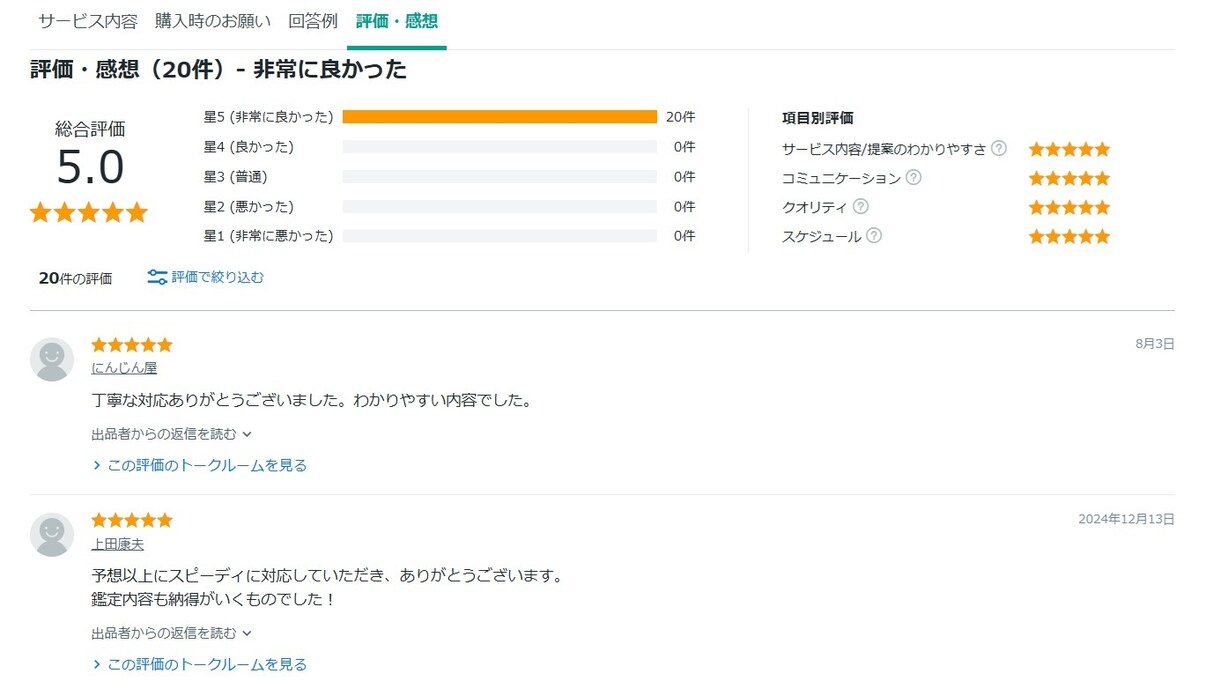The height and width of the screenshot is (681, 1220).
Task: Click the filter sliders icon before 評価で絞り込む
Action: [157, 277]
